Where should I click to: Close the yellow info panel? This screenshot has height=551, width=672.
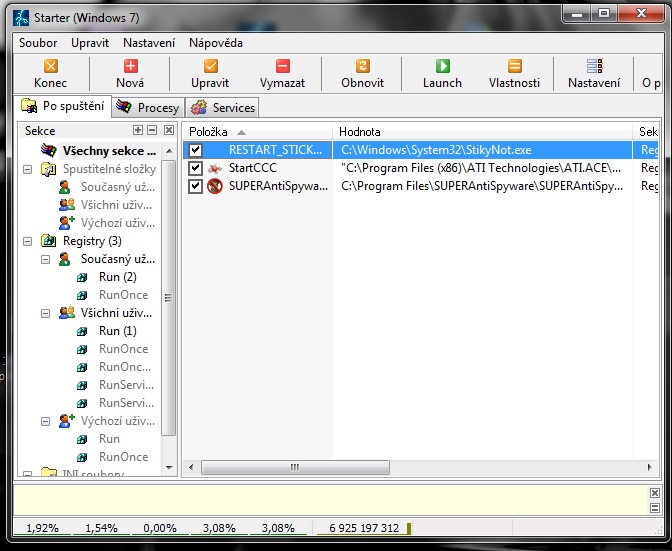(654, 493)
